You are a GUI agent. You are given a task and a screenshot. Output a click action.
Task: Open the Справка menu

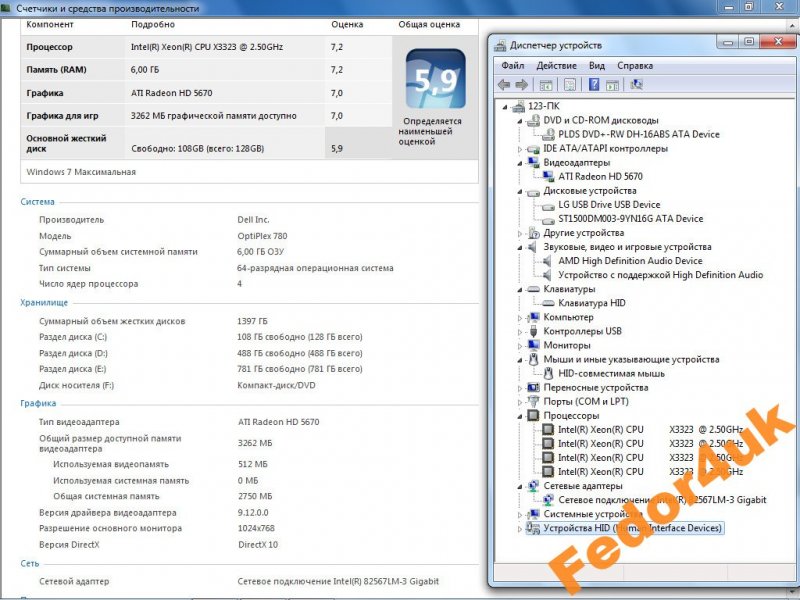coord(635,66)
